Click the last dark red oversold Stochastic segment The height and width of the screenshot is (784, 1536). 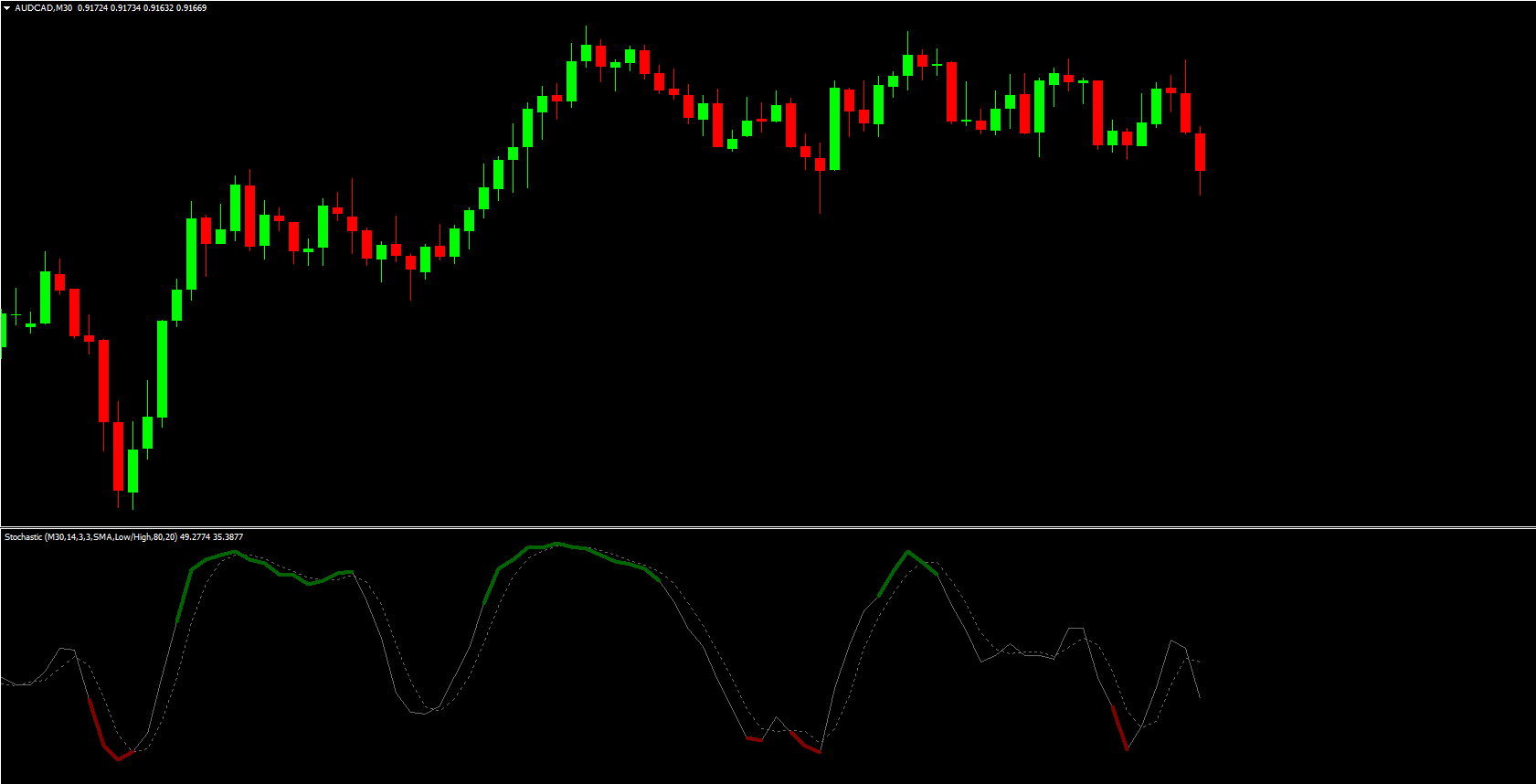point(1119,728)
